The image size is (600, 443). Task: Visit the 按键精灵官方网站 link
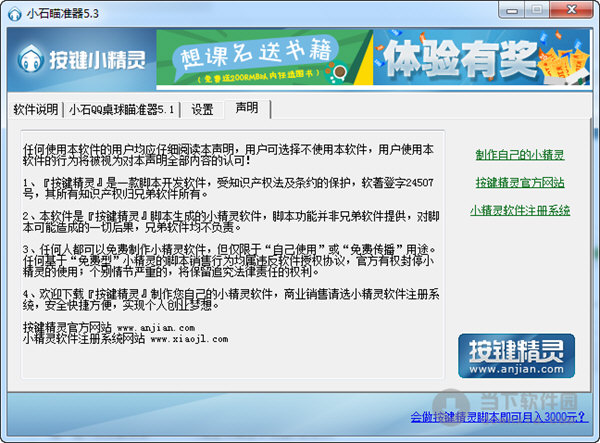(520, 182)
